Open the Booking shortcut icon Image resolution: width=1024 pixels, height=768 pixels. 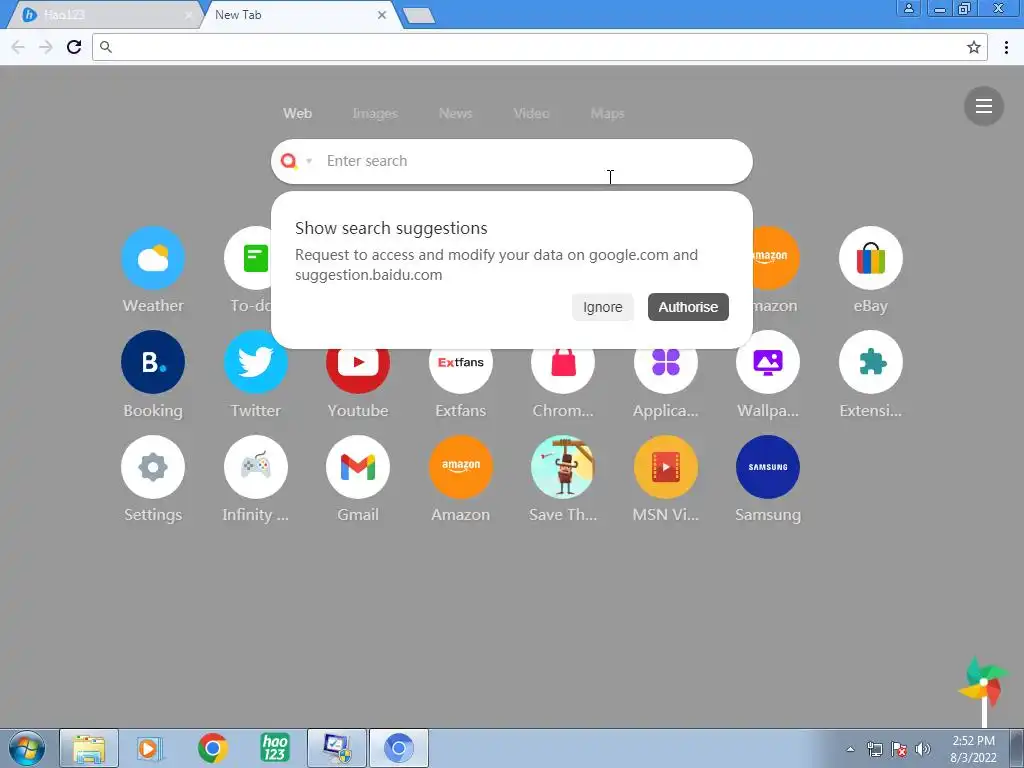coord(153,362)
